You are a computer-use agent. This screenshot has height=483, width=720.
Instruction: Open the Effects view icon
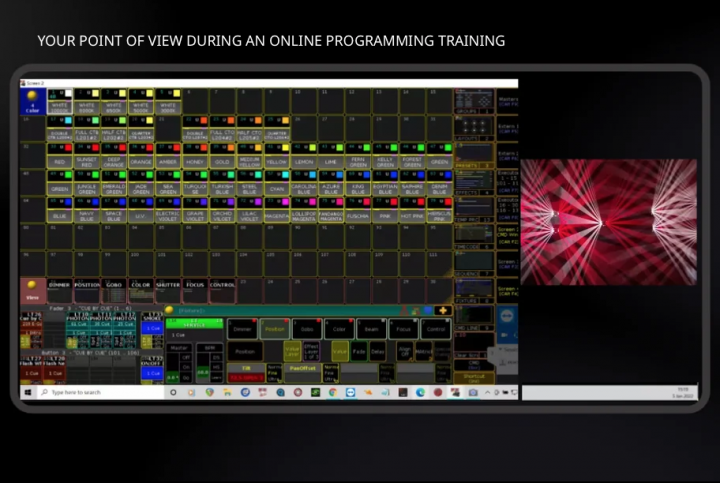pos(473,182)
